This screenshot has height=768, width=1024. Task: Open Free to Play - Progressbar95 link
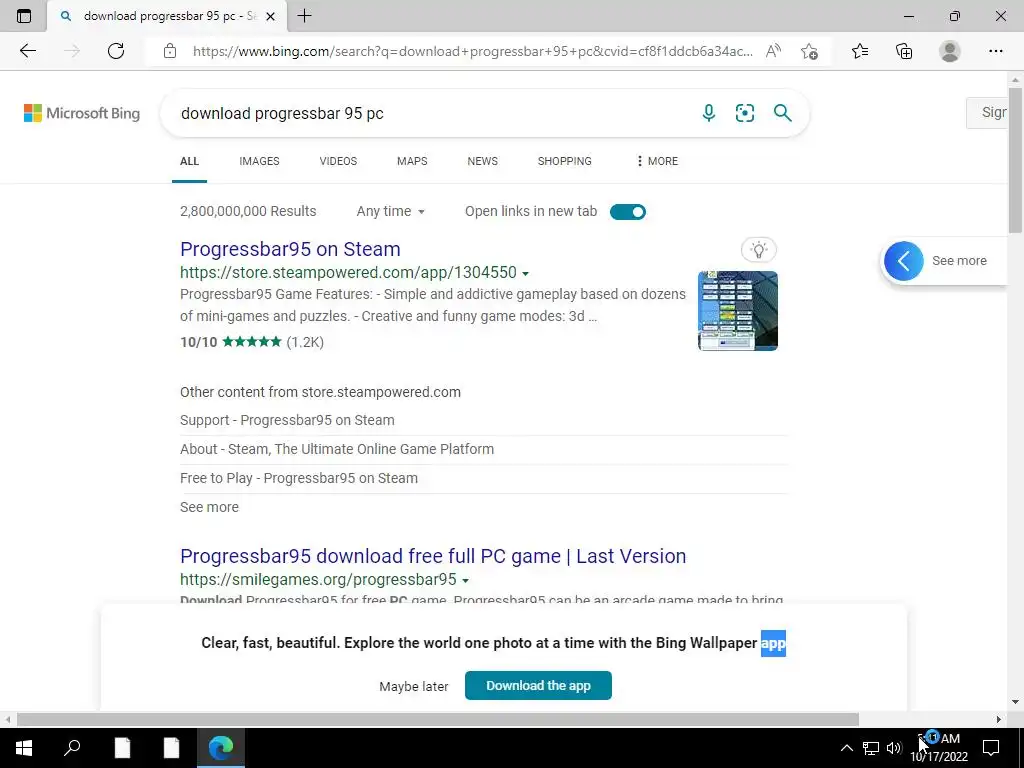(x=299, y=478)
